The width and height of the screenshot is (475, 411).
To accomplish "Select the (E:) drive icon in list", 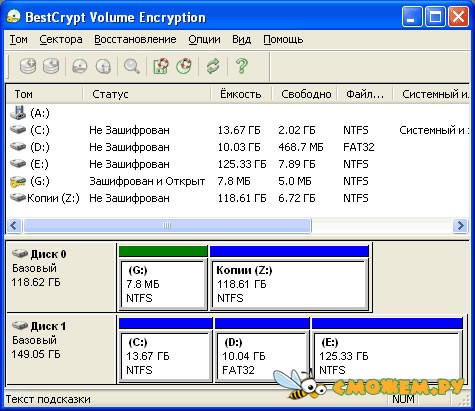I will [18, 164].
